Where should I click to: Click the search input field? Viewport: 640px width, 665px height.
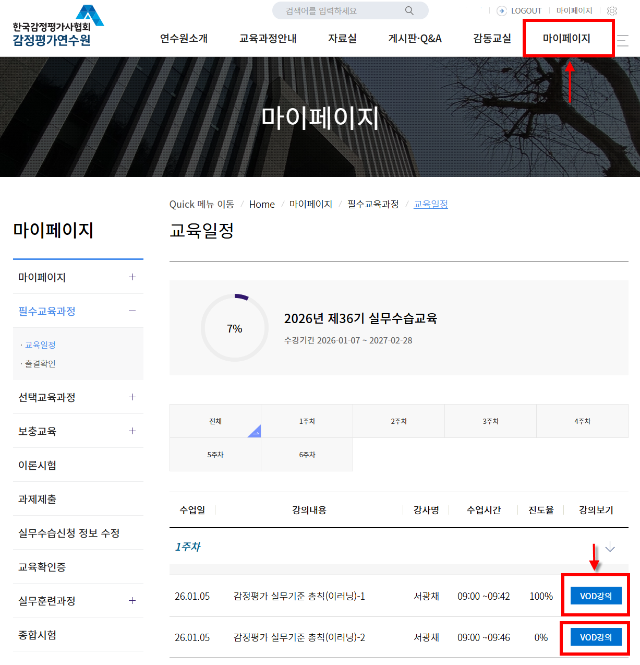click(x=350, y=11)
